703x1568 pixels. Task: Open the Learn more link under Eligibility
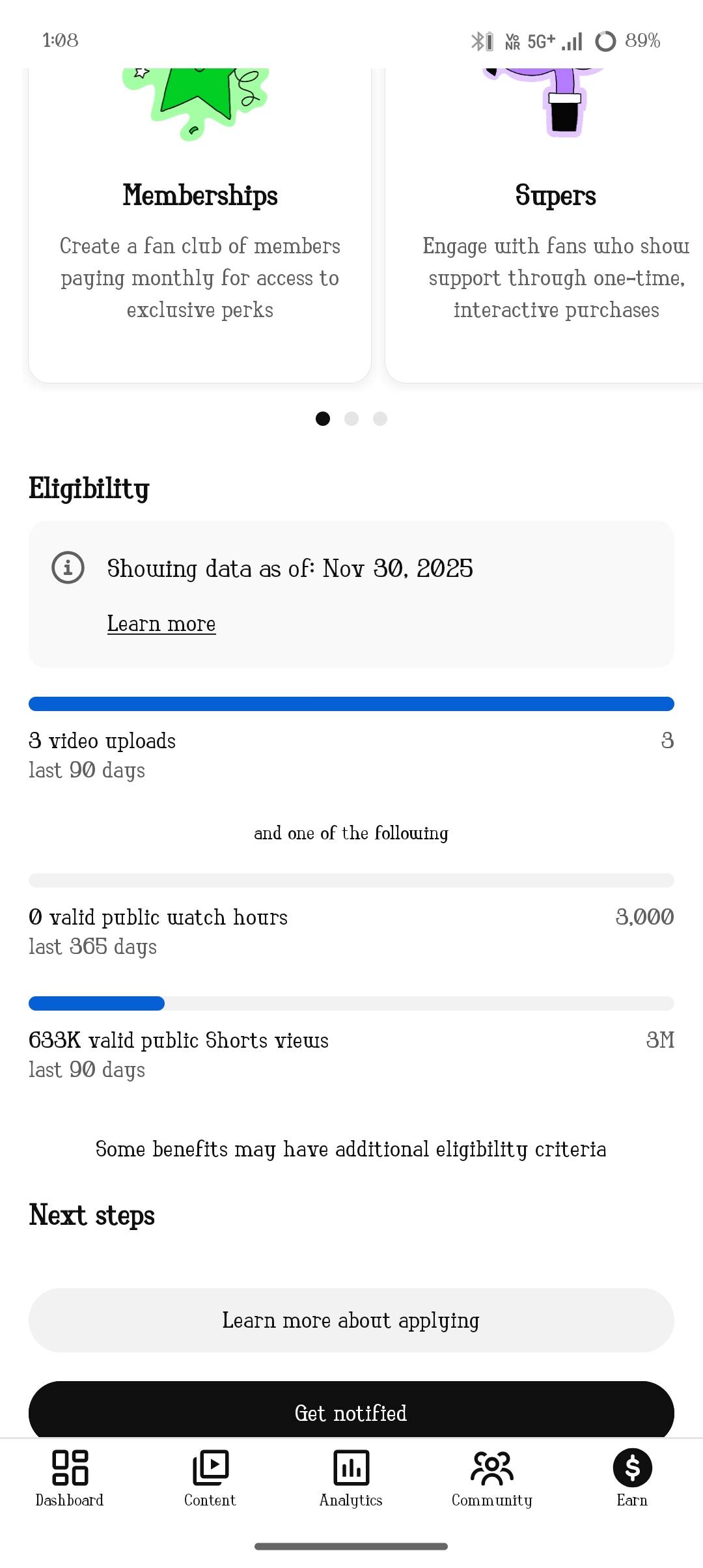coord(161,624)
